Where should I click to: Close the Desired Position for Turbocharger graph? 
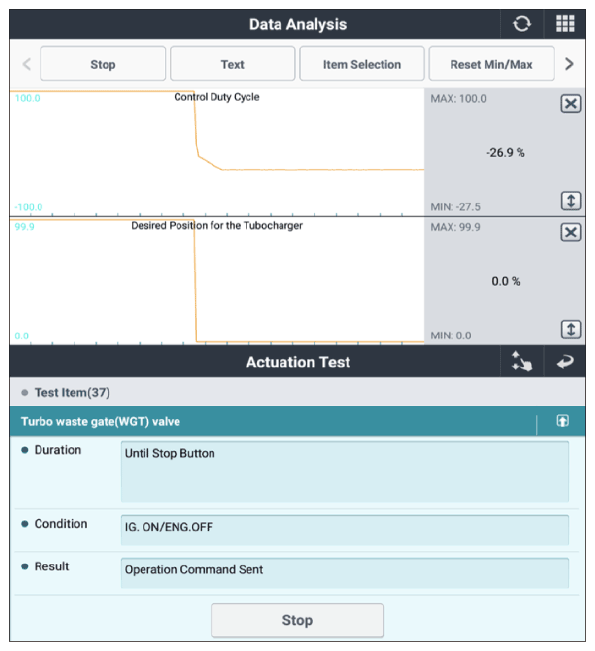click(571, 232)
